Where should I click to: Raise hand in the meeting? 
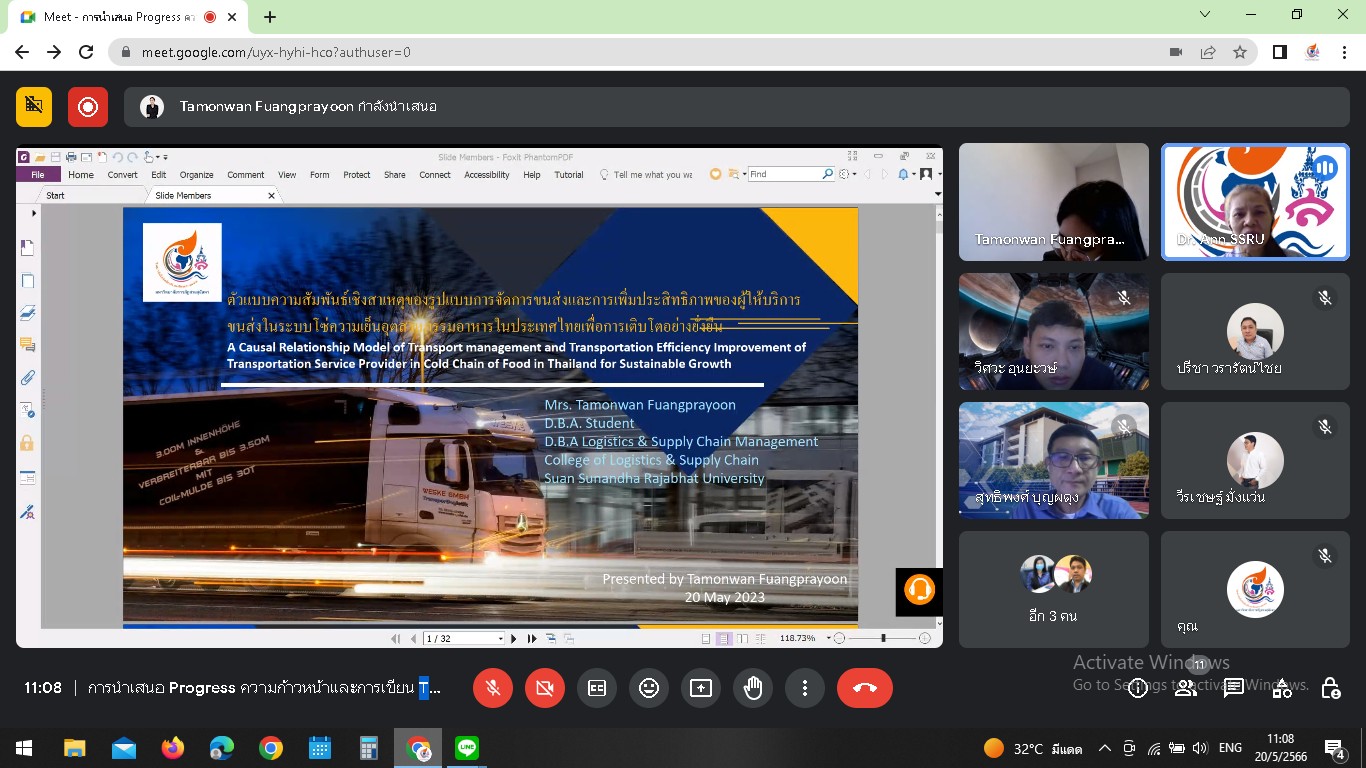[x=753, y=688]
